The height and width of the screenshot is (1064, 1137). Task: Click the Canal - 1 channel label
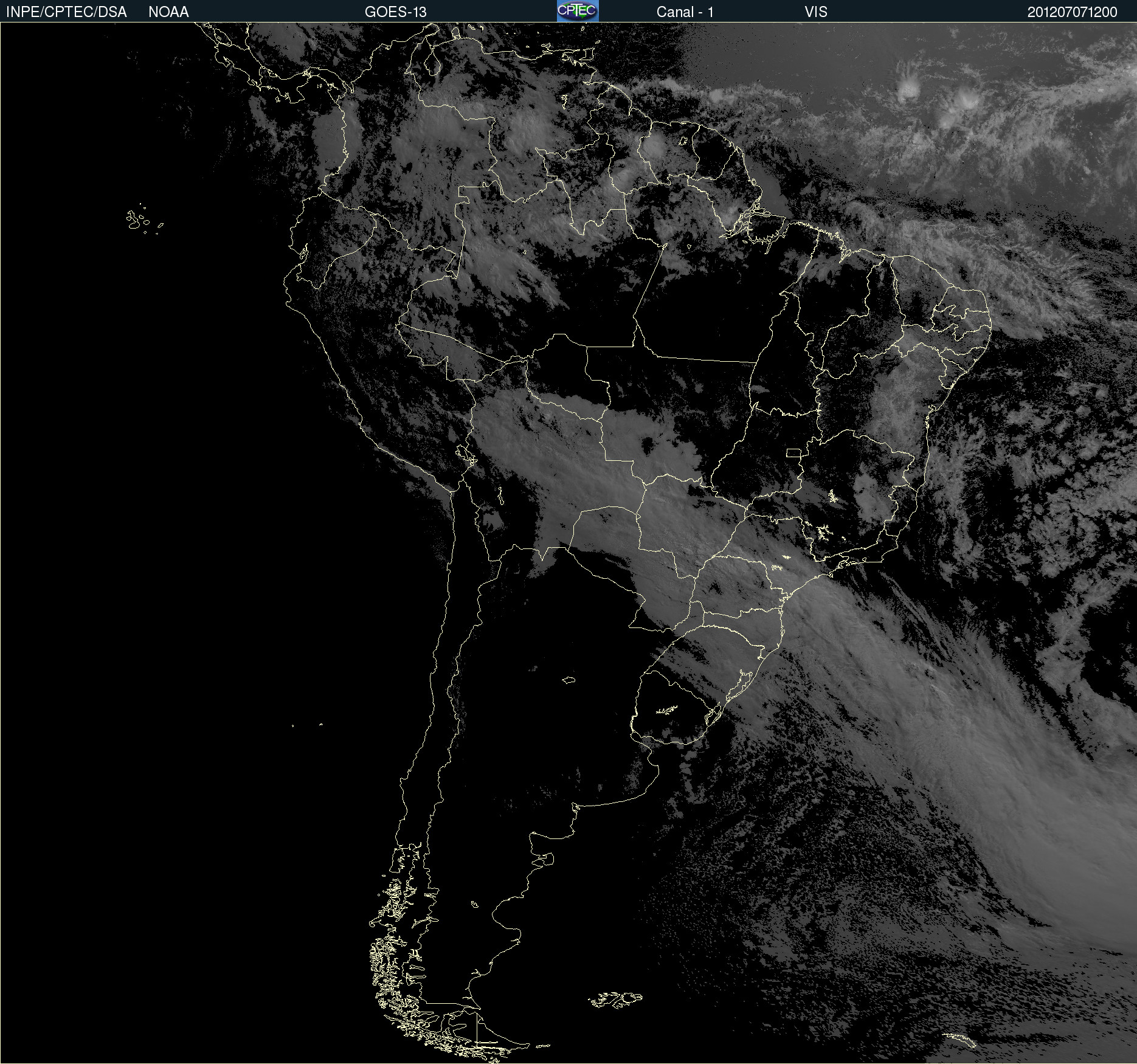coord(685,12)
